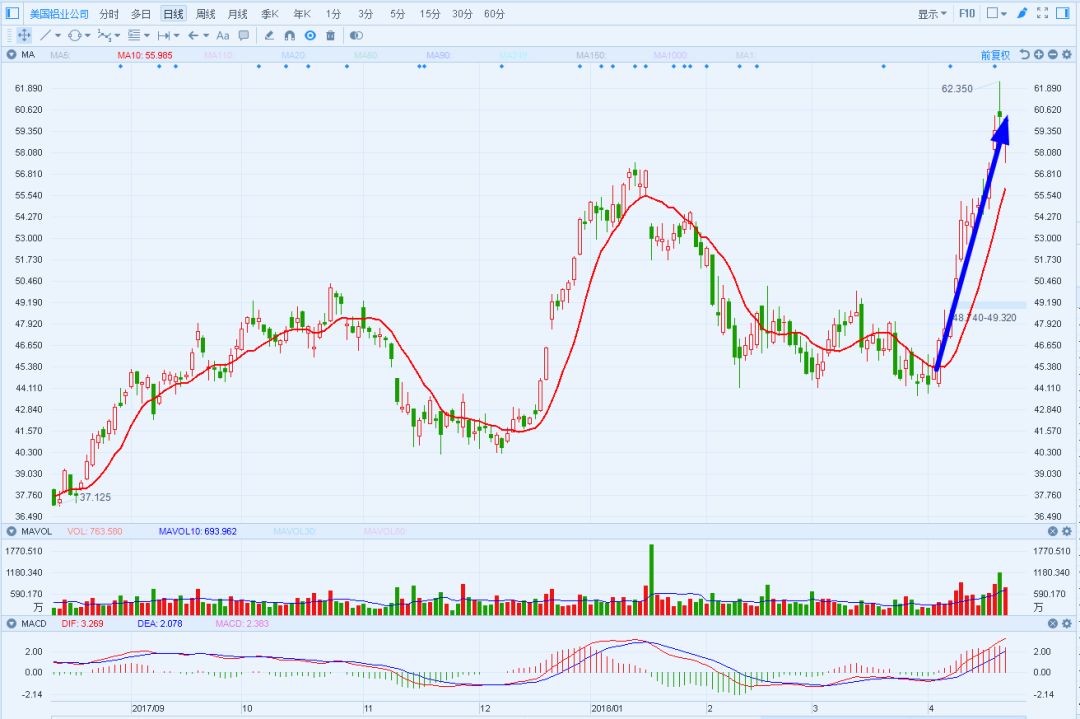Select the 日线 daily chart tab

pyautogui.click(x=173, y=14)
